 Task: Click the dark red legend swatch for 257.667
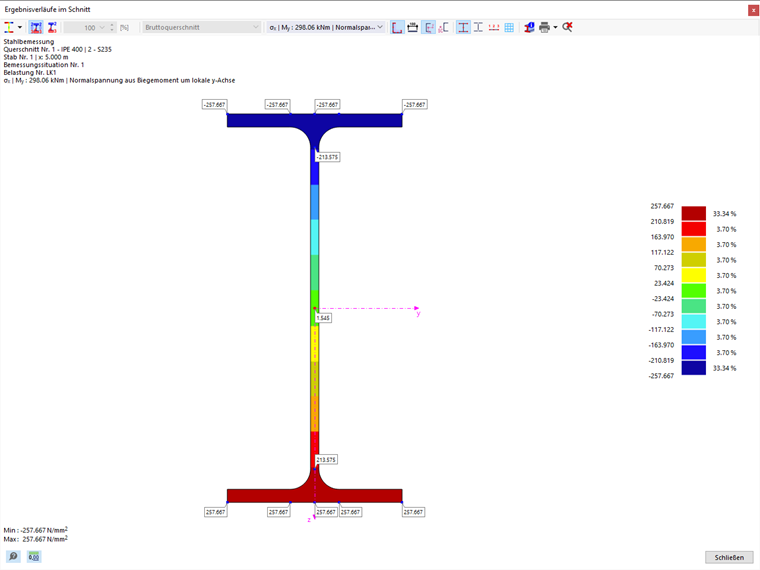[x=694, y=213]
